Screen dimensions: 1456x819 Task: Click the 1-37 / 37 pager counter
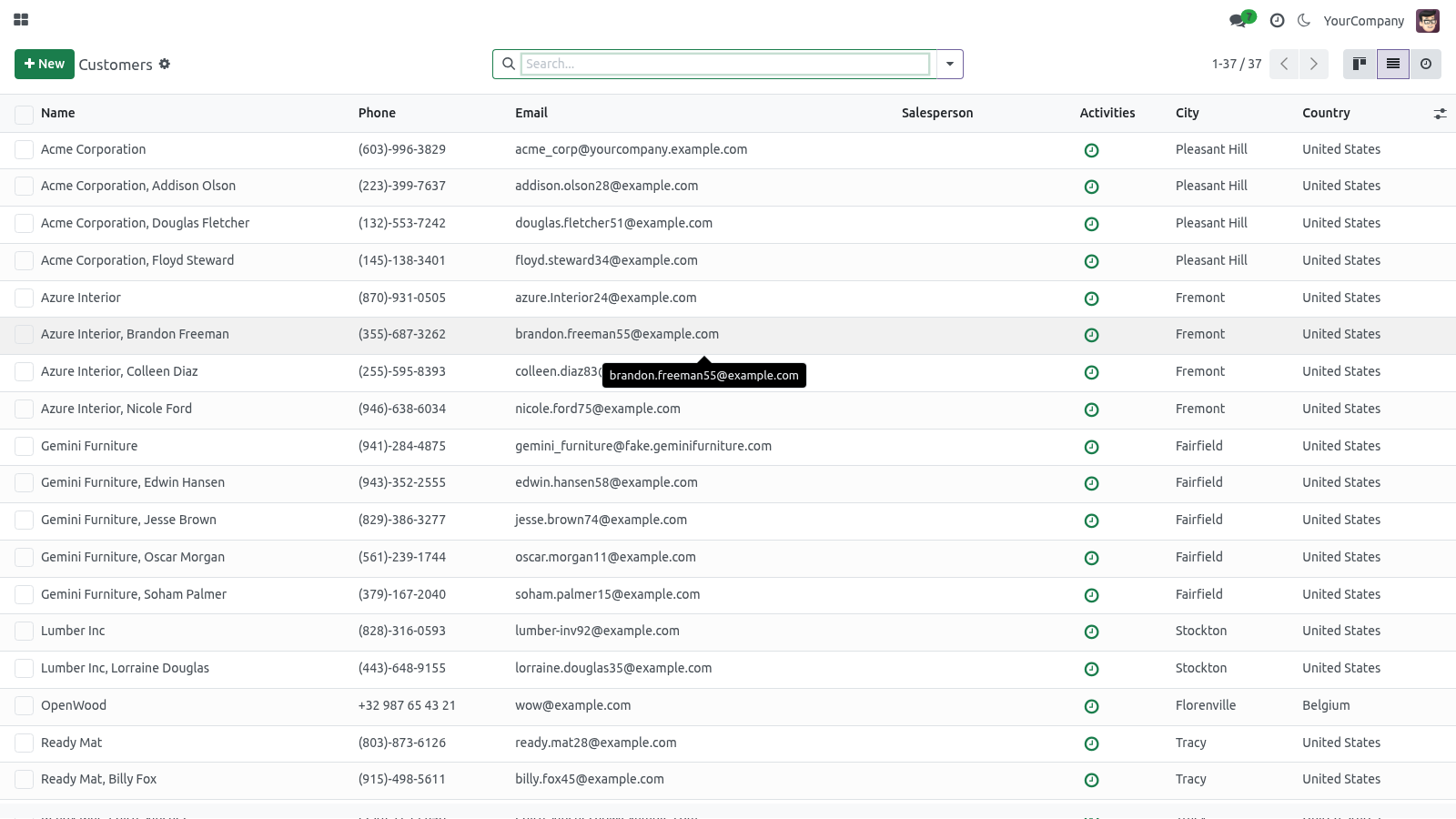click(1237, 64)
